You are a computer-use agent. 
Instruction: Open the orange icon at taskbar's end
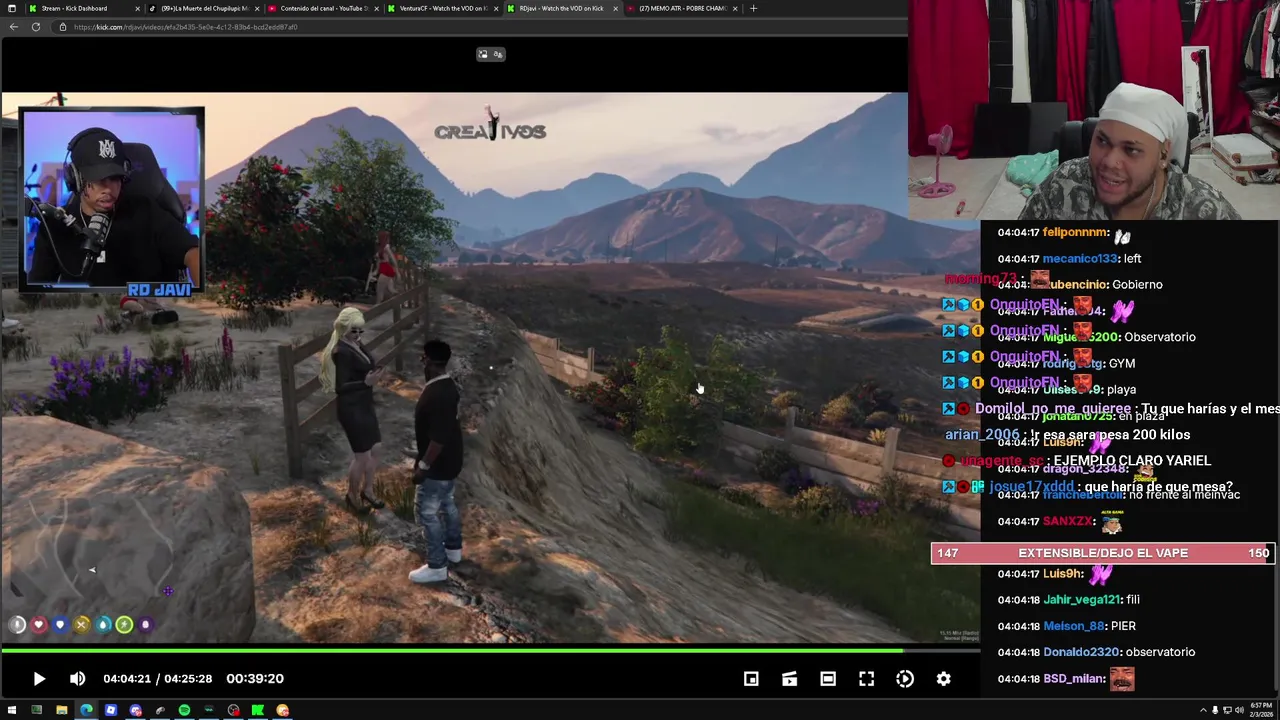coord(282,710)
